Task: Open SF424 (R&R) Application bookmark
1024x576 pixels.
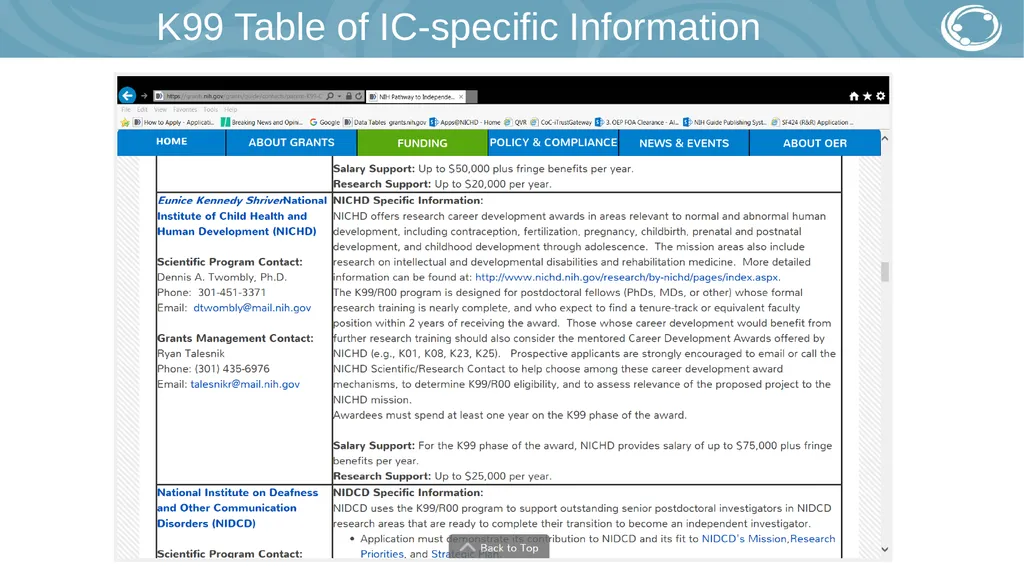Action: click(812, 122)
